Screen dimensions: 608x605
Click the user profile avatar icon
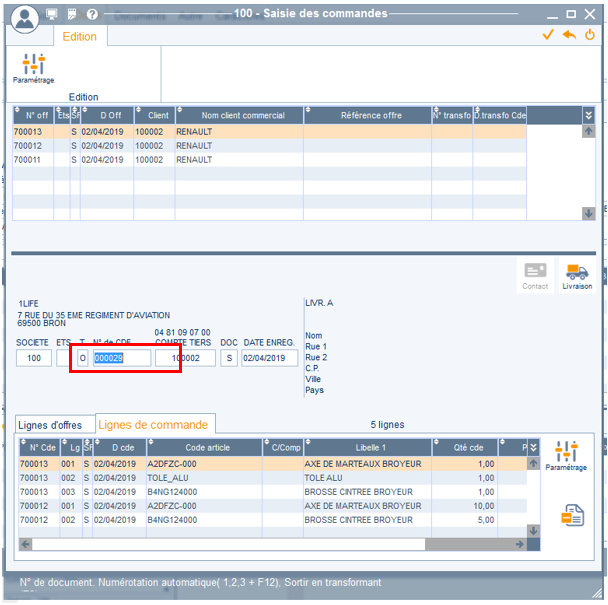27,17
